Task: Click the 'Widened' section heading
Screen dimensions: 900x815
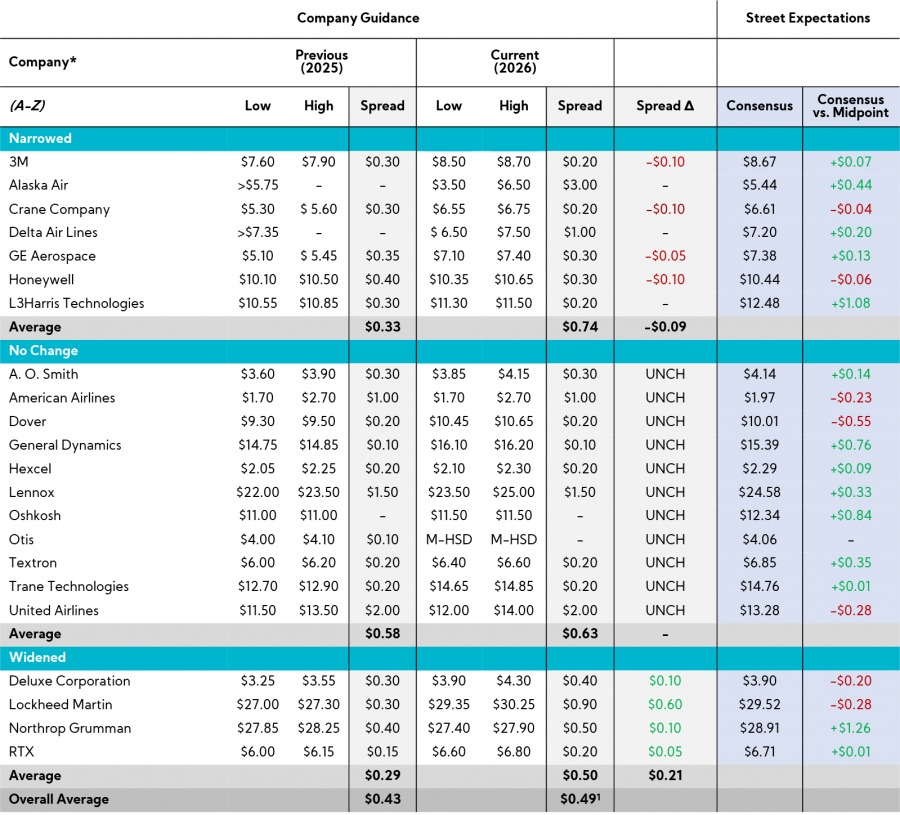Action: (x=37, y=658)
